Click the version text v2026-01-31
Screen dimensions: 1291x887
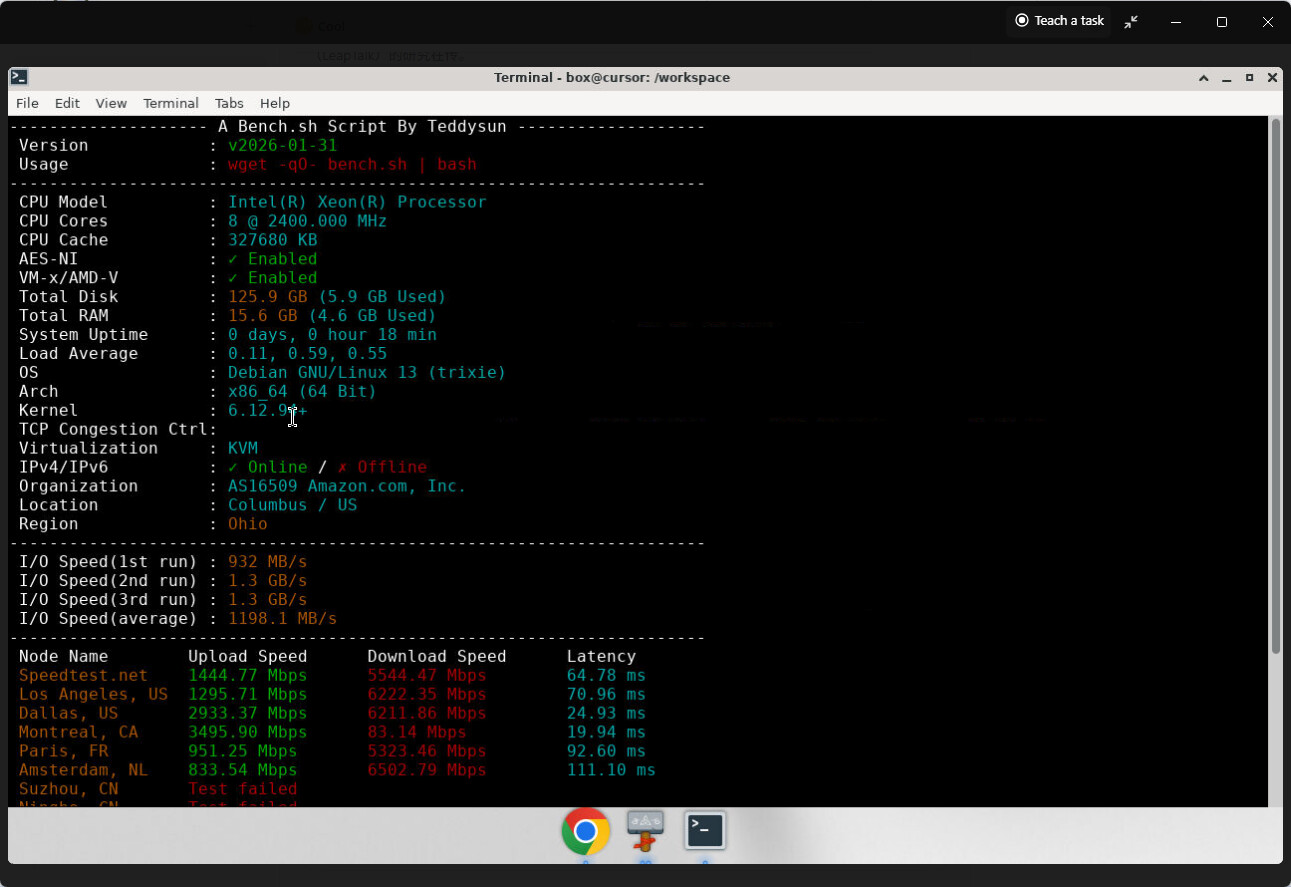pyautogui.click(x=282, y=146)
